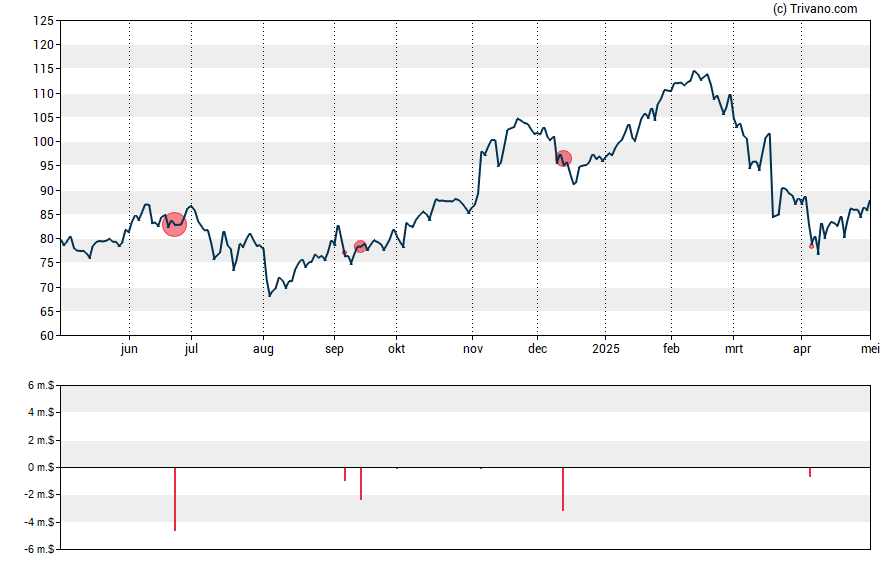Click the 'feb' x-axis label
888x565 pixels.
tap(671, 349)
